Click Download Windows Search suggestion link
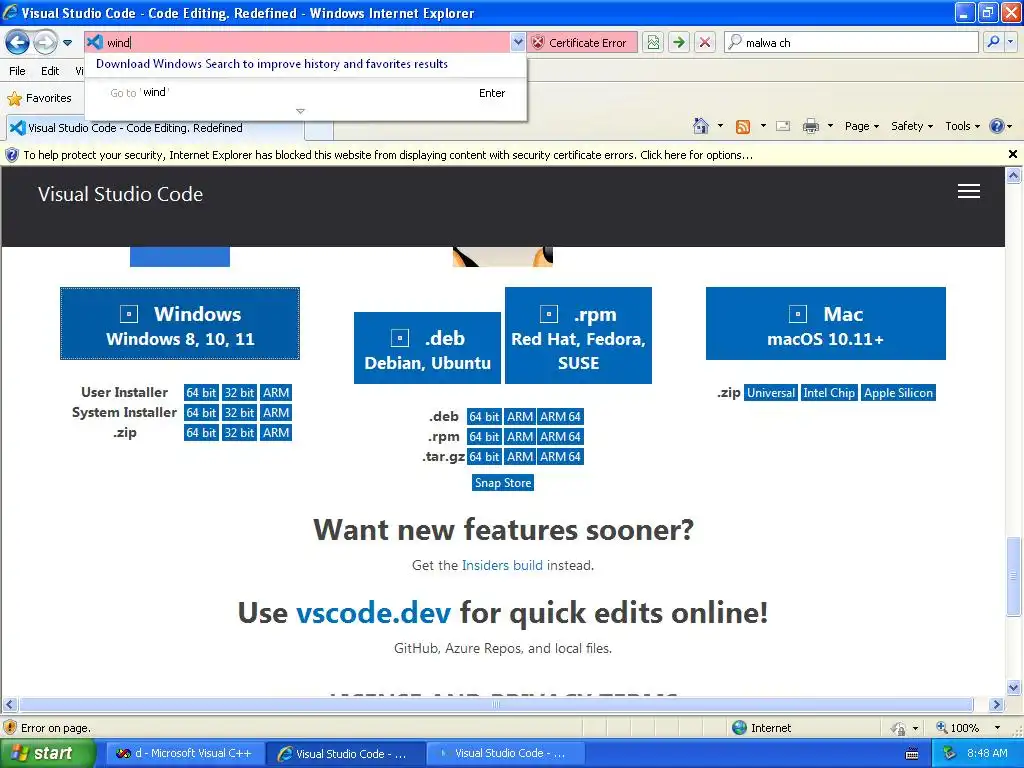This screenshot has height=768, width=1024. (x=272, y=64)
